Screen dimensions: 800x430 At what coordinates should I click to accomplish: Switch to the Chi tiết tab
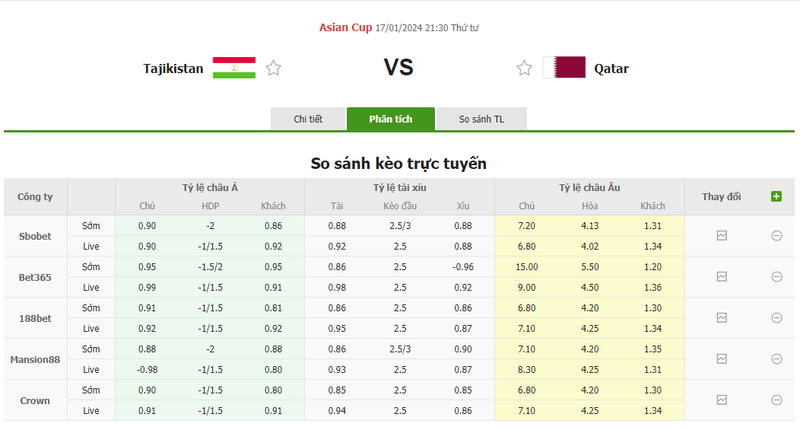[x=308, y=119]
